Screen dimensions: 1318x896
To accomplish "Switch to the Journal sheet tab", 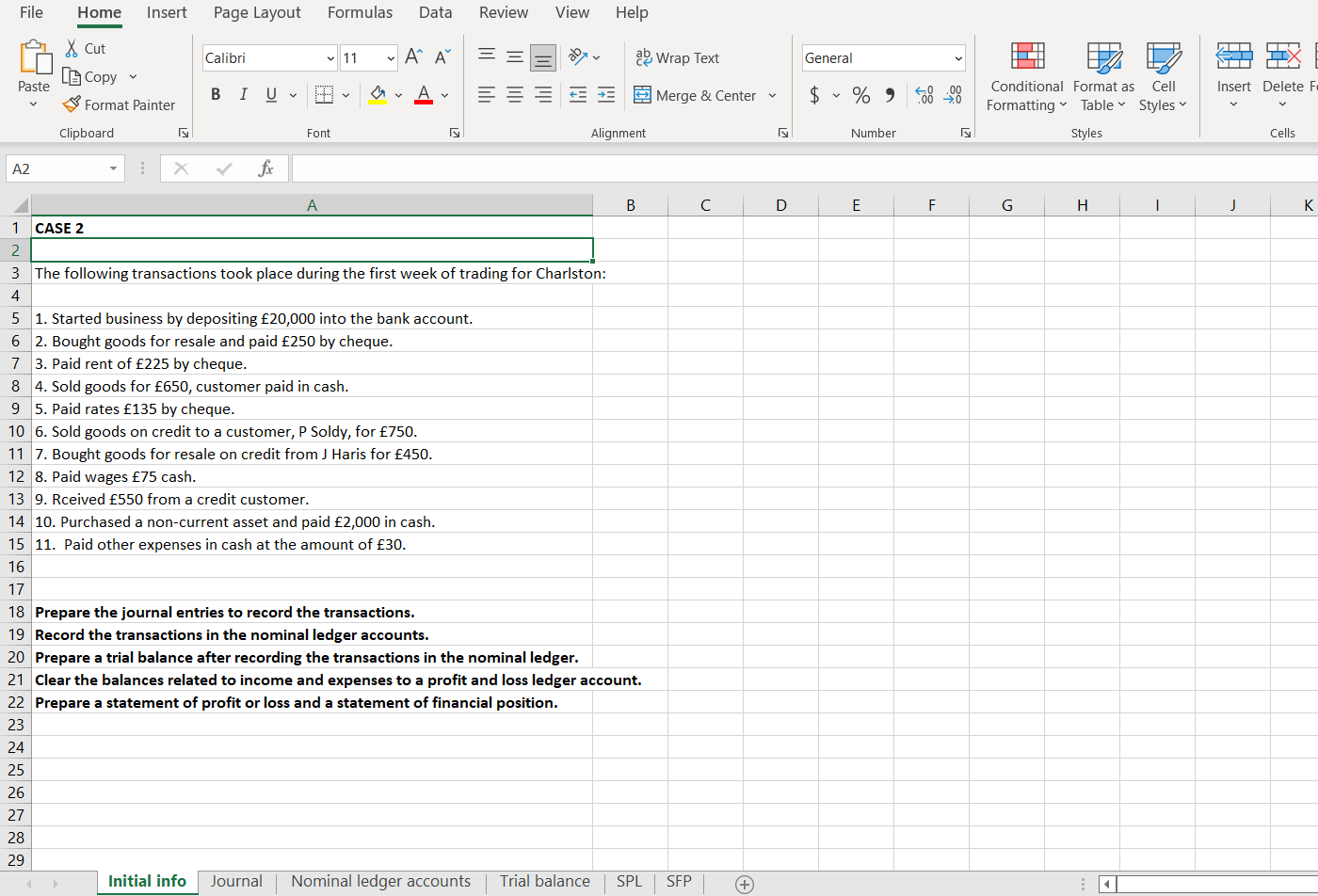I will point(236,882).
